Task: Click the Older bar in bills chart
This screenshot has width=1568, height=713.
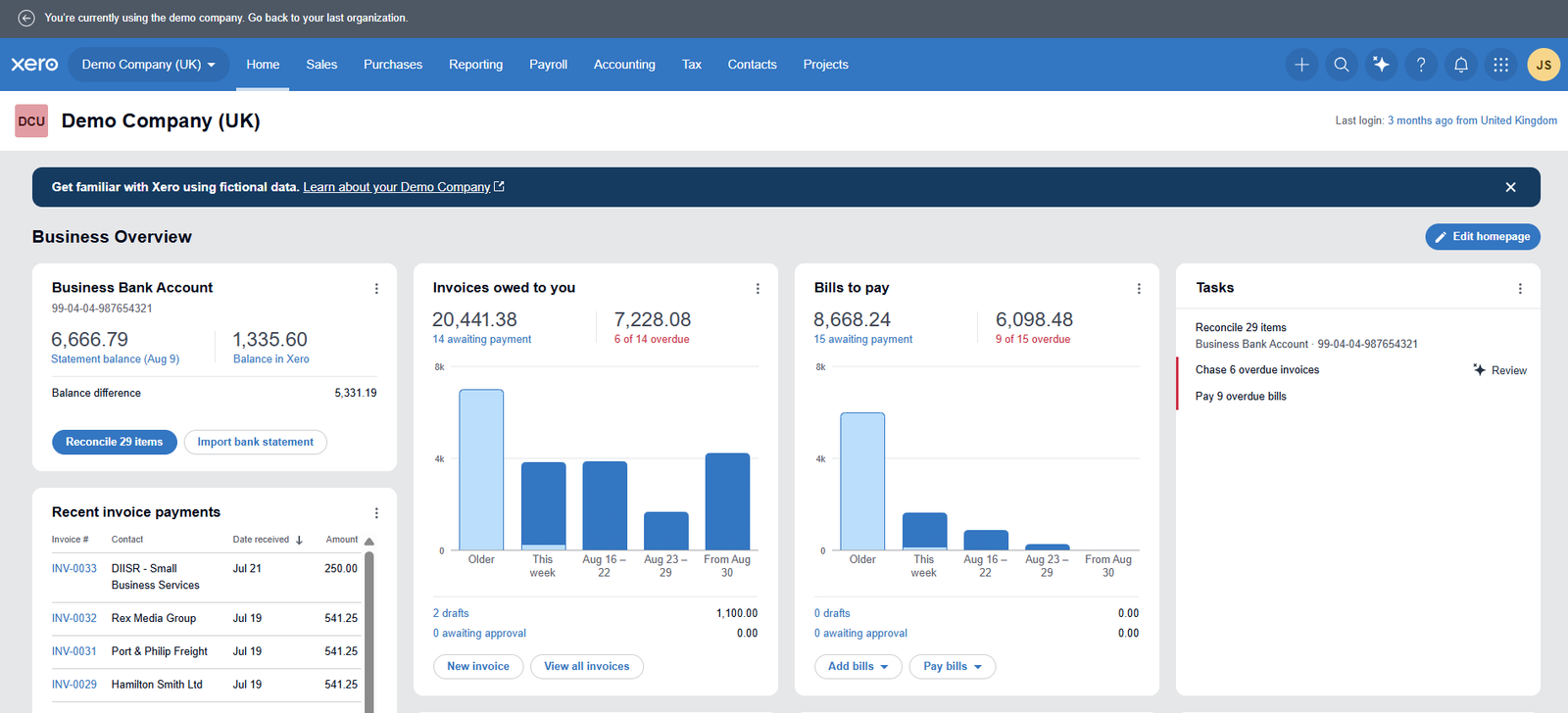Action: click(x=862, y=482)
